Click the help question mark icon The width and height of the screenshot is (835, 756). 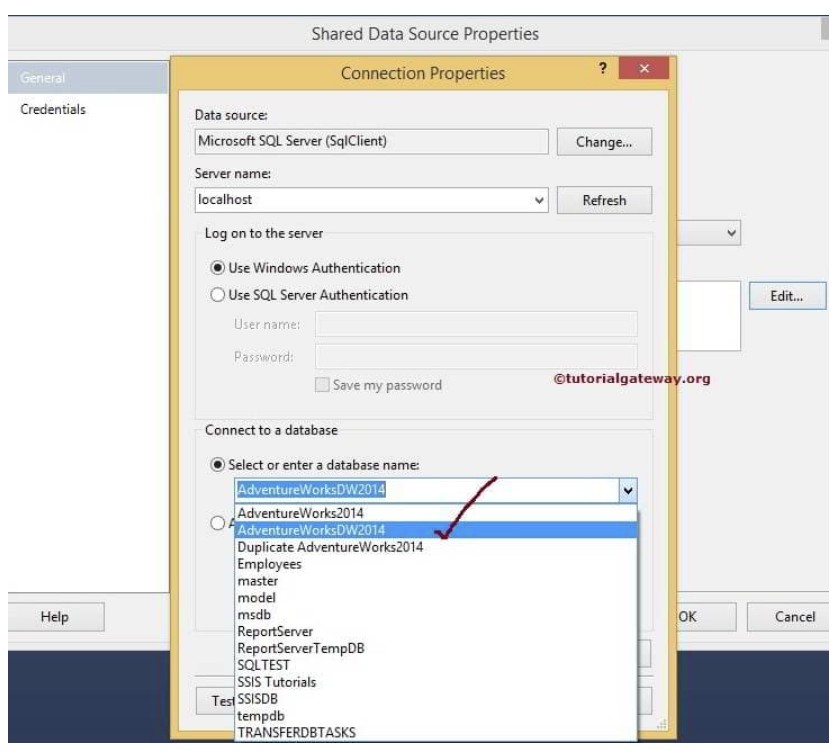[x=602, y=68]
